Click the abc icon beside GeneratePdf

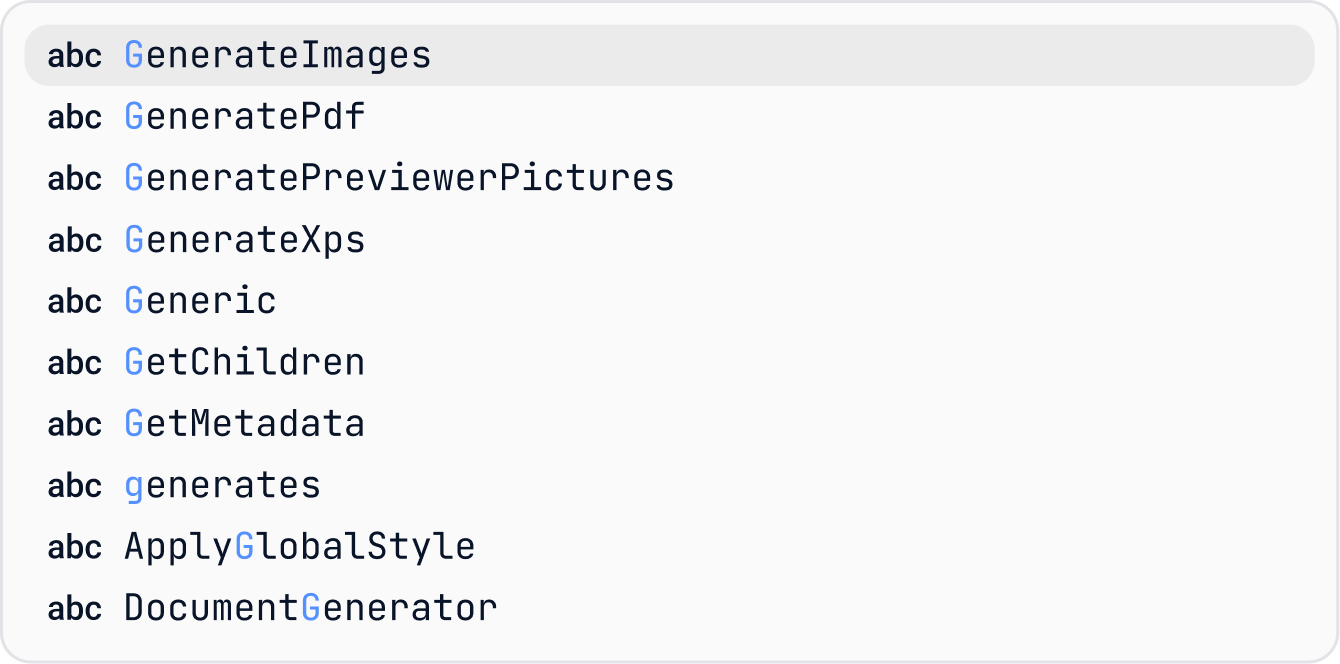[75, 117]
